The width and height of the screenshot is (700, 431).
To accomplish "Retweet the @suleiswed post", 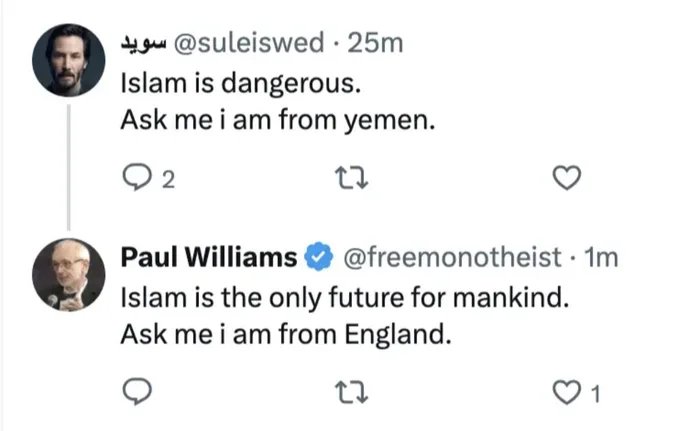I will coord(351,179).
